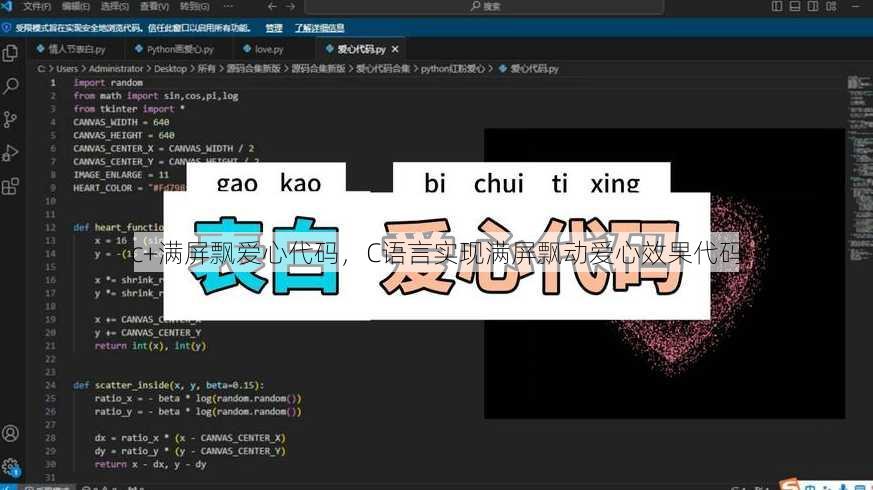
Task: Click the 'from tkinter import *' line
Action: click(129, 109)
